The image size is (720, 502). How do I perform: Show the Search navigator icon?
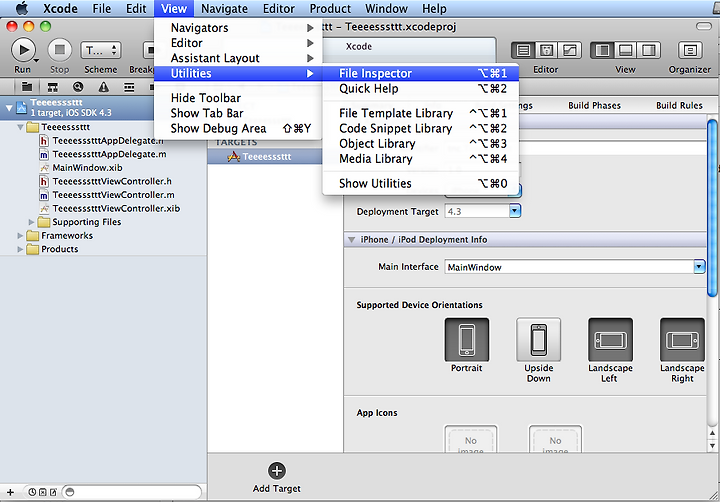(x=78, y=87)
